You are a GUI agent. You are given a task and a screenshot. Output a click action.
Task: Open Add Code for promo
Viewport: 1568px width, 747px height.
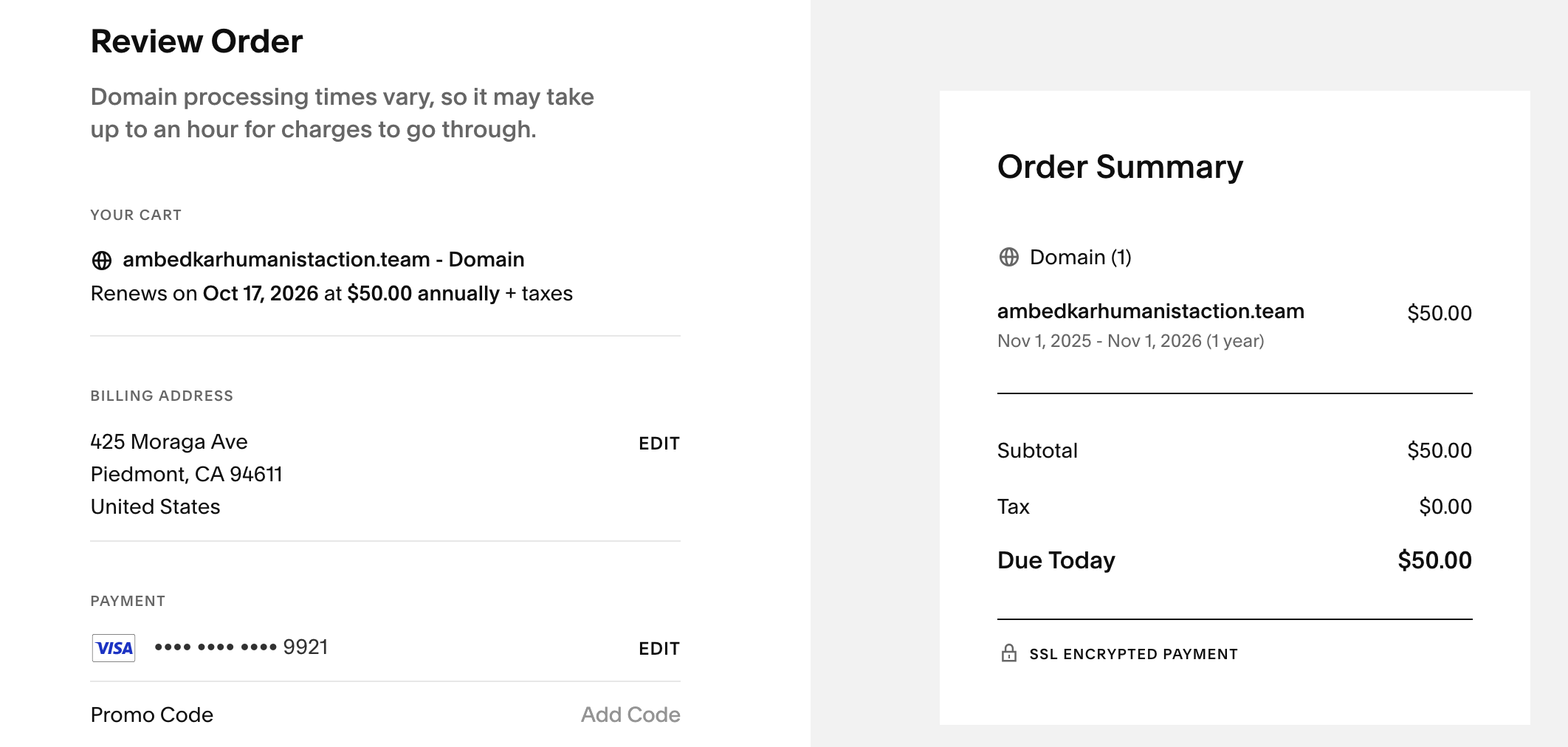click(x=630, y=715)
